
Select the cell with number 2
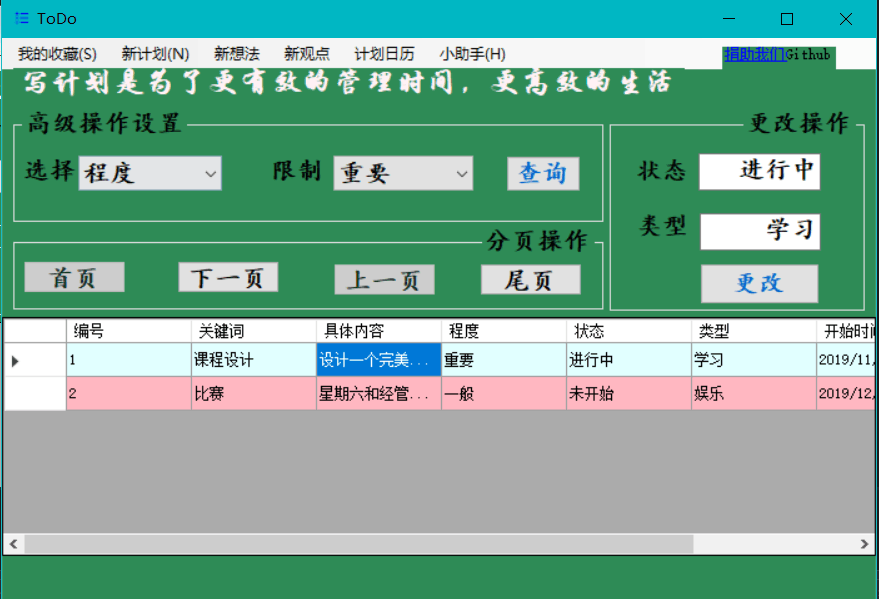click(x=129, y=393)
